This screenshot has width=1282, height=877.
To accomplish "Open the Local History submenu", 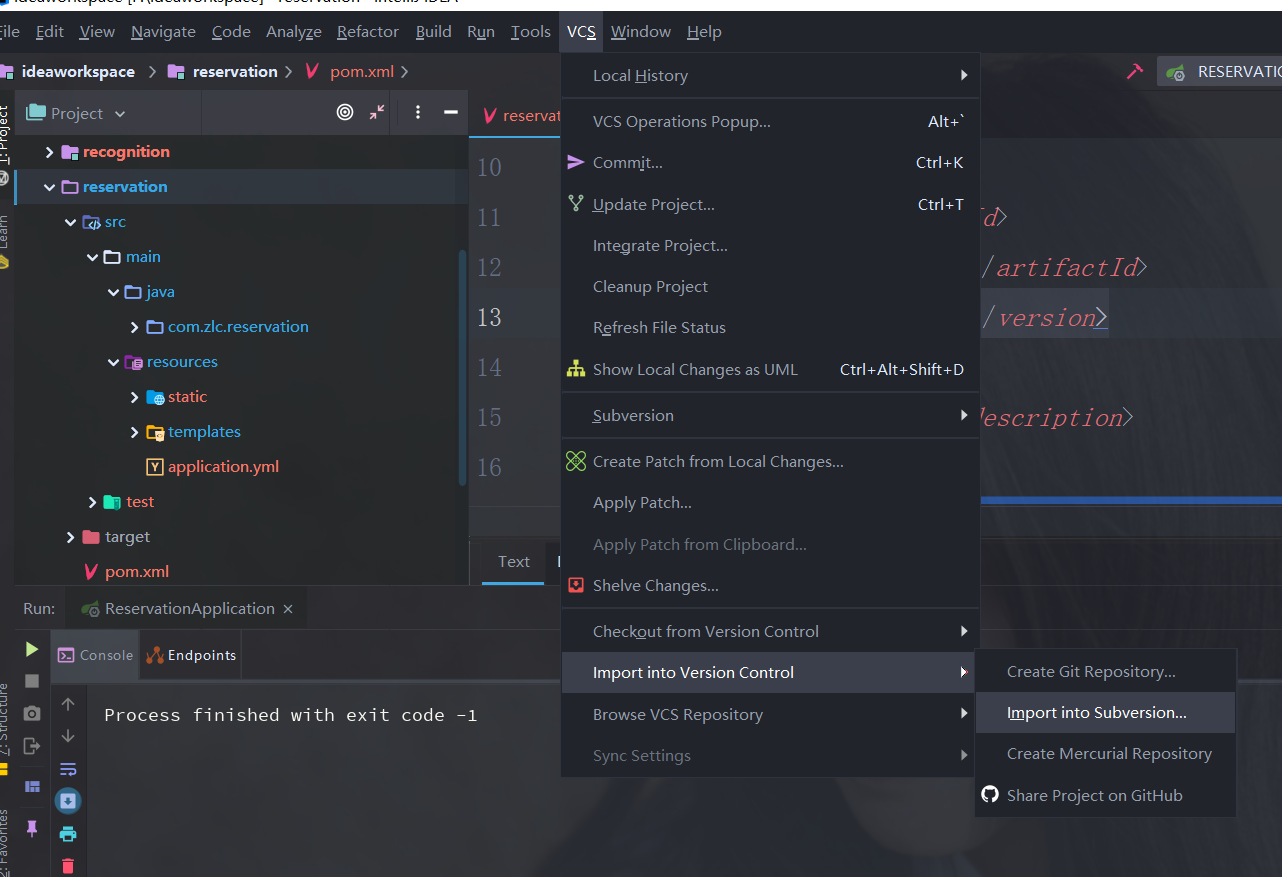I will pyautogui.click(x=770, y=76).
